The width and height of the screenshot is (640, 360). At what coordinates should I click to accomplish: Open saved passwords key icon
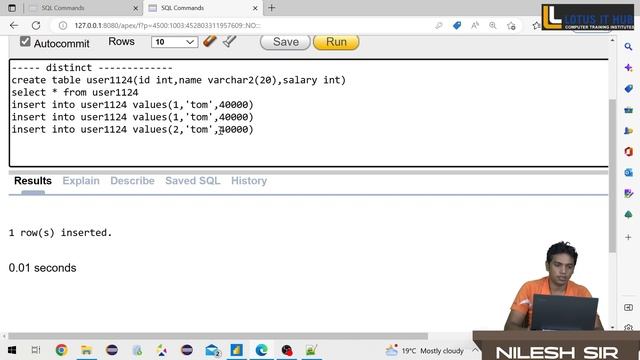pos(439,25)
